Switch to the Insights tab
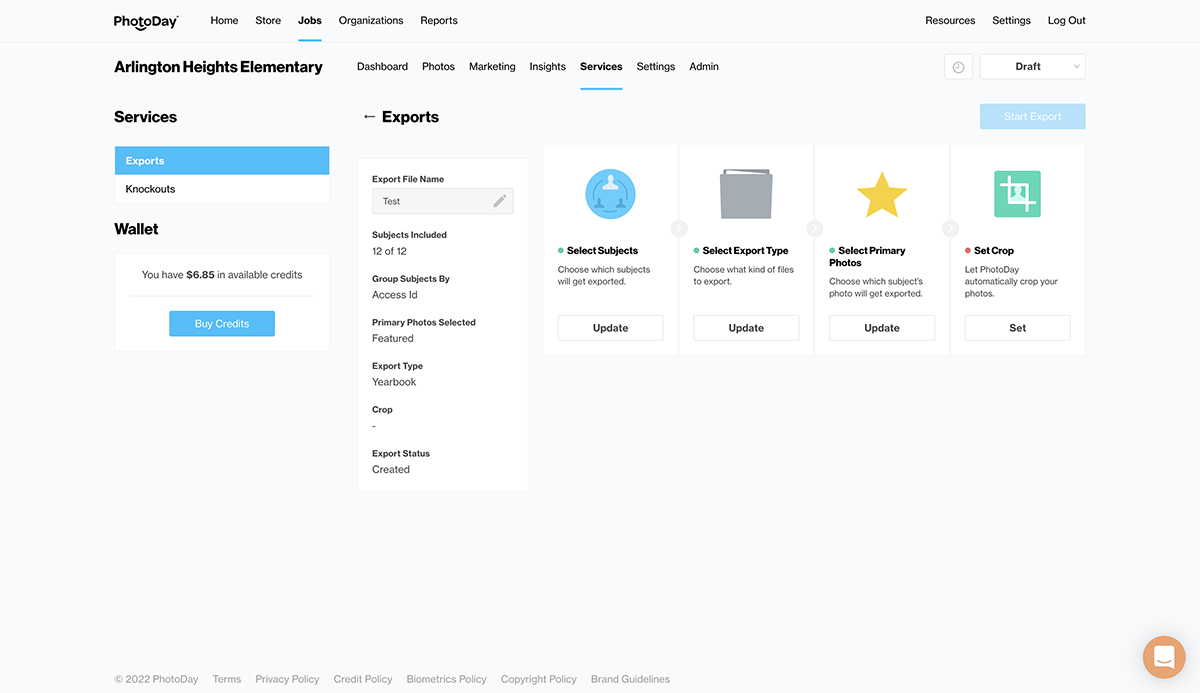The height and width of the screenshot is (693, 1200). 548,67
